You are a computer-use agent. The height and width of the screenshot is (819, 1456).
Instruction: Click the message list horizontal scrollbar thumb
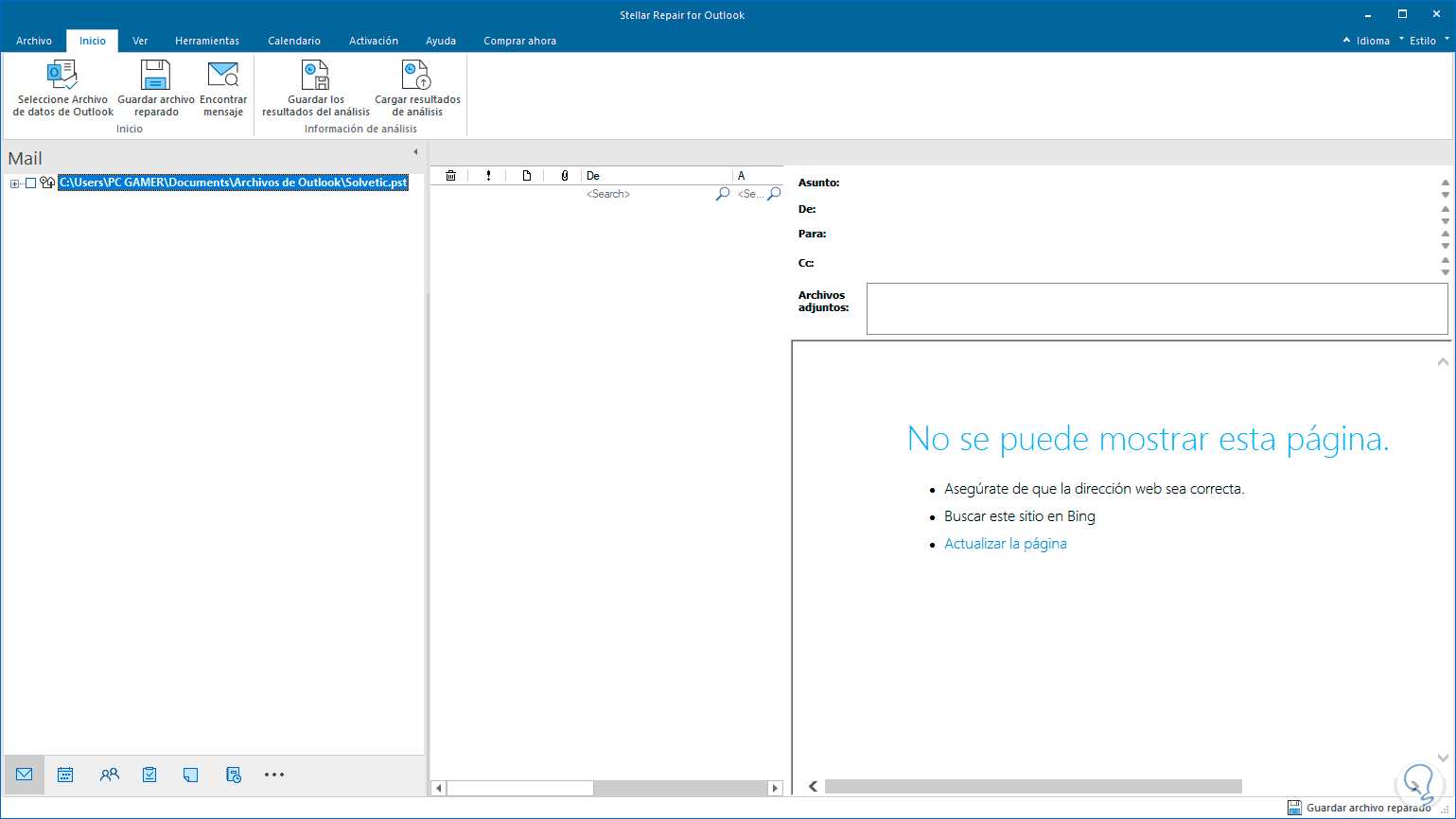520,788
